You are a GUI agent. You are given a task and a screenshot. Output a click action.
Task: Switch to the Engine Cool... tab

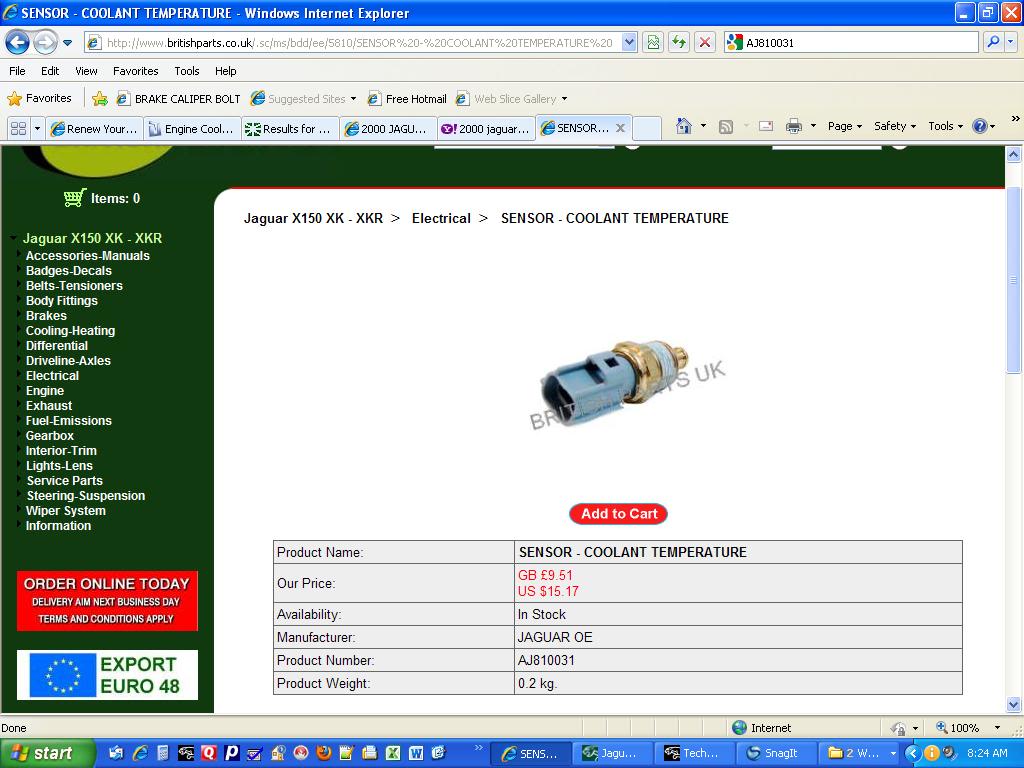[x=192, y=129]
